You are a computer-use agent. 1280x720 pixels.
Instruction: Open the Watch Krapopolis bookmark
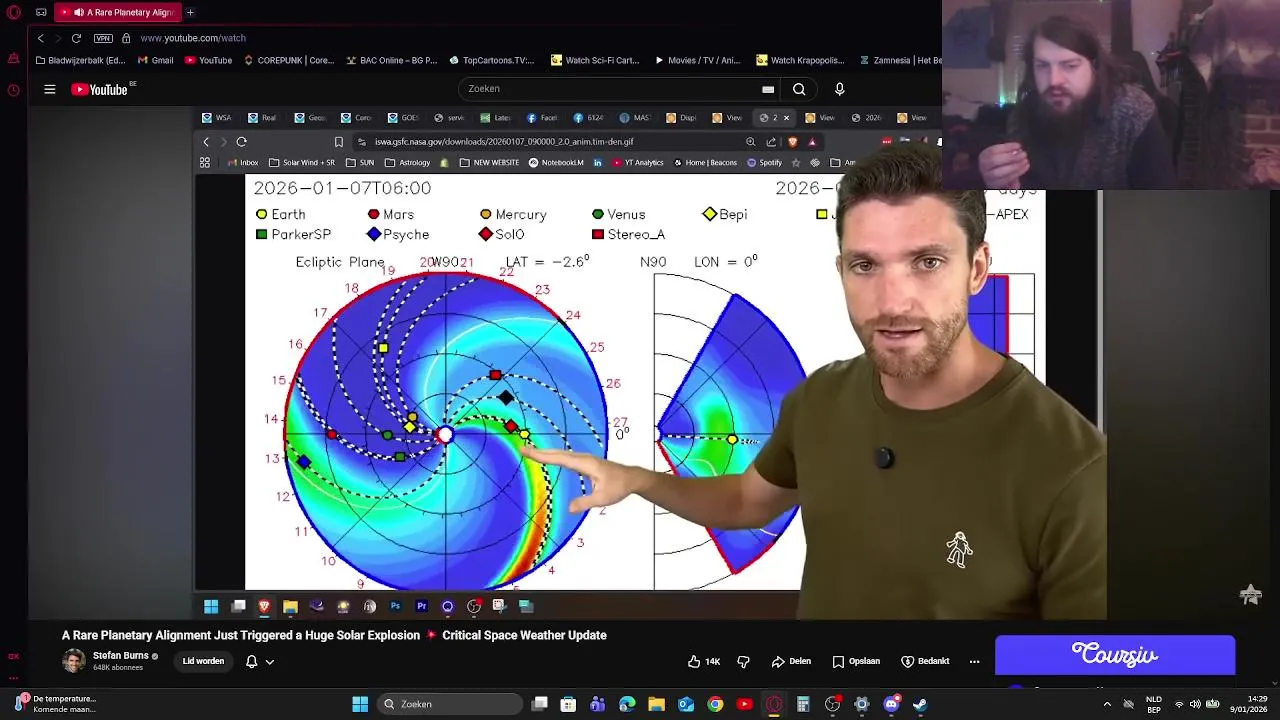(801, 60)
